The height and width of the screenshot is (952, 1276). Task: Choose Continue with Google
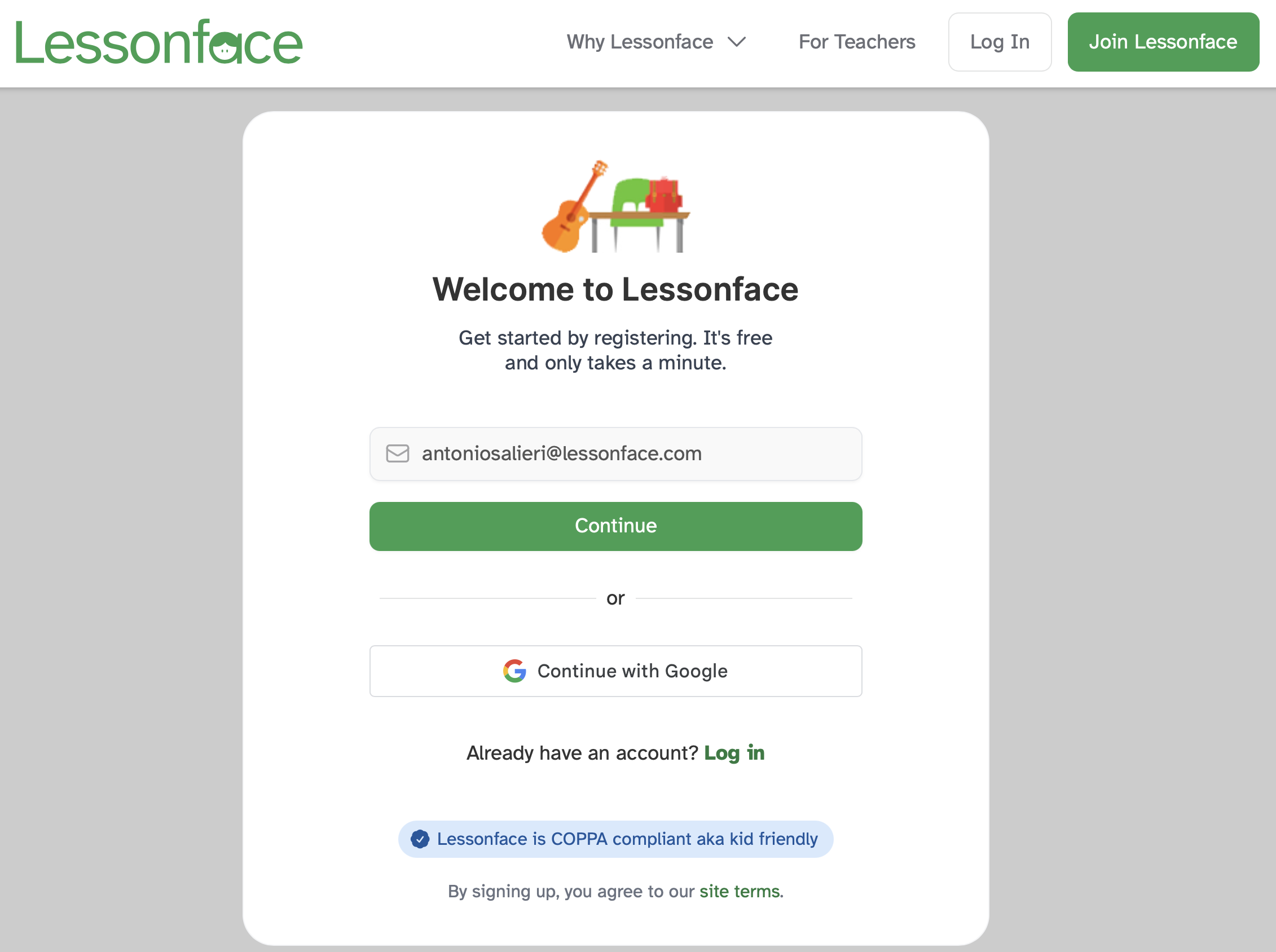615,671
